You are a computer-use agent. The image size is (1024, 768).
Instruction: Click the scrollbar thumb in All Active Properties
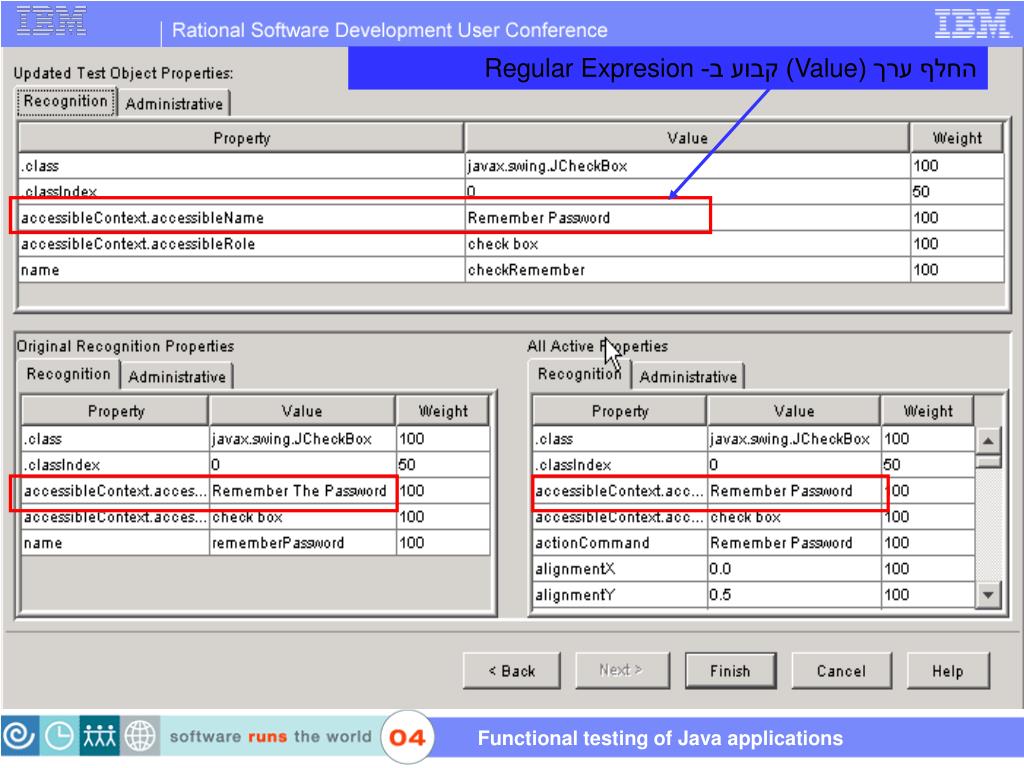click(988, 462)
